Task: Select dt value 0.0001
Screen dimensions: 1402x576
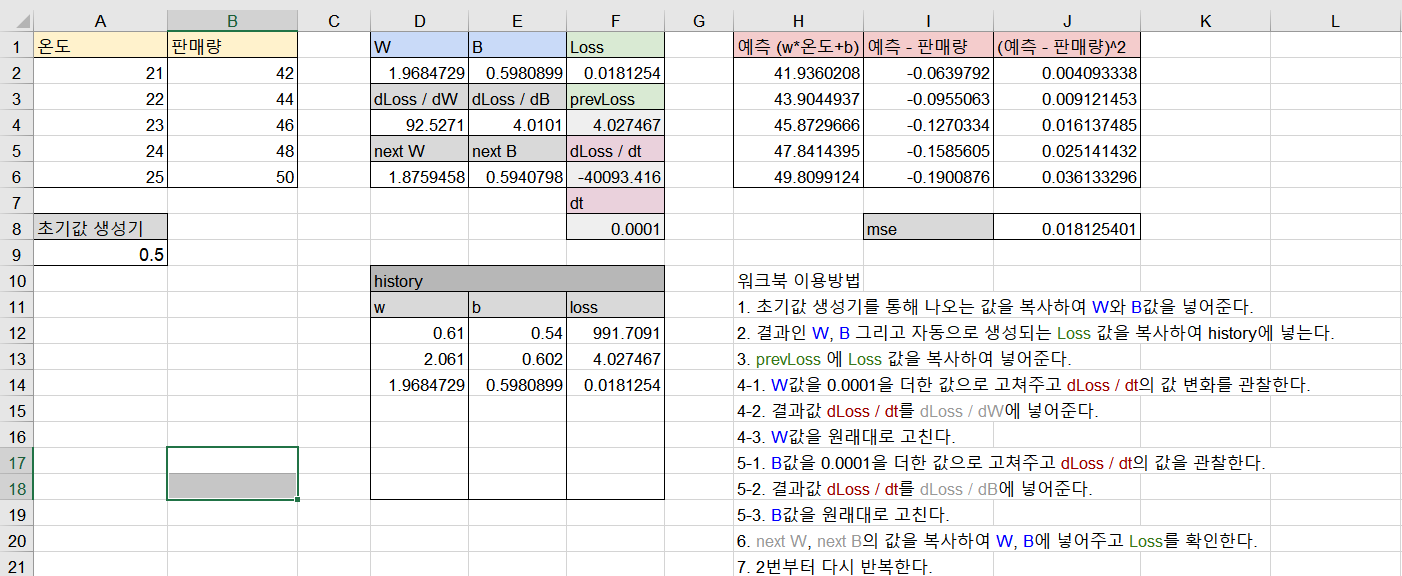Action: (x=615, y=228)
